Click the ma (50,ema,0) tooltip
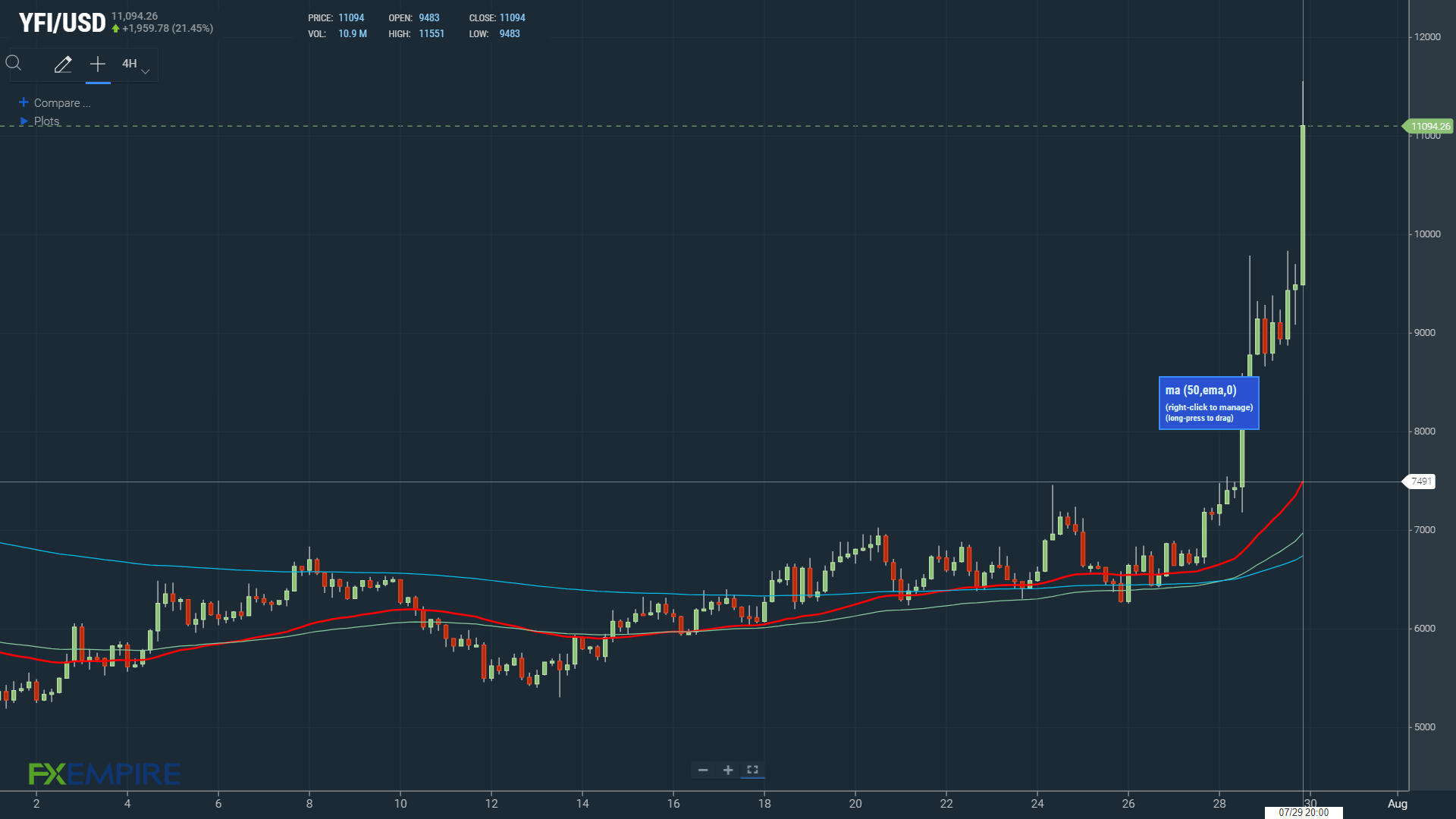 [1209, 403]
